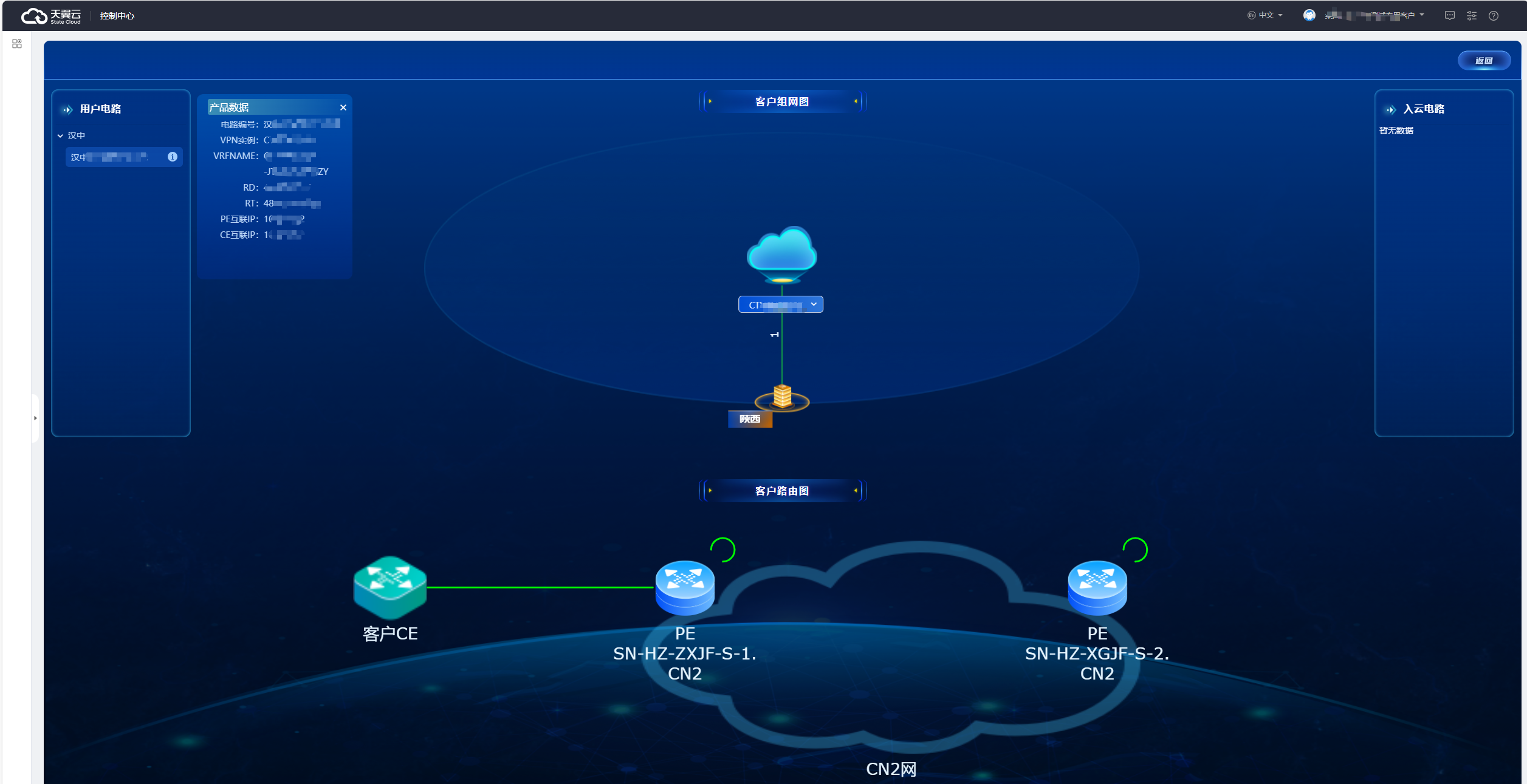Click the 电路编号 field label
Image resolution: width=1527 pixels, height=784 pixels.
point(240,124)
